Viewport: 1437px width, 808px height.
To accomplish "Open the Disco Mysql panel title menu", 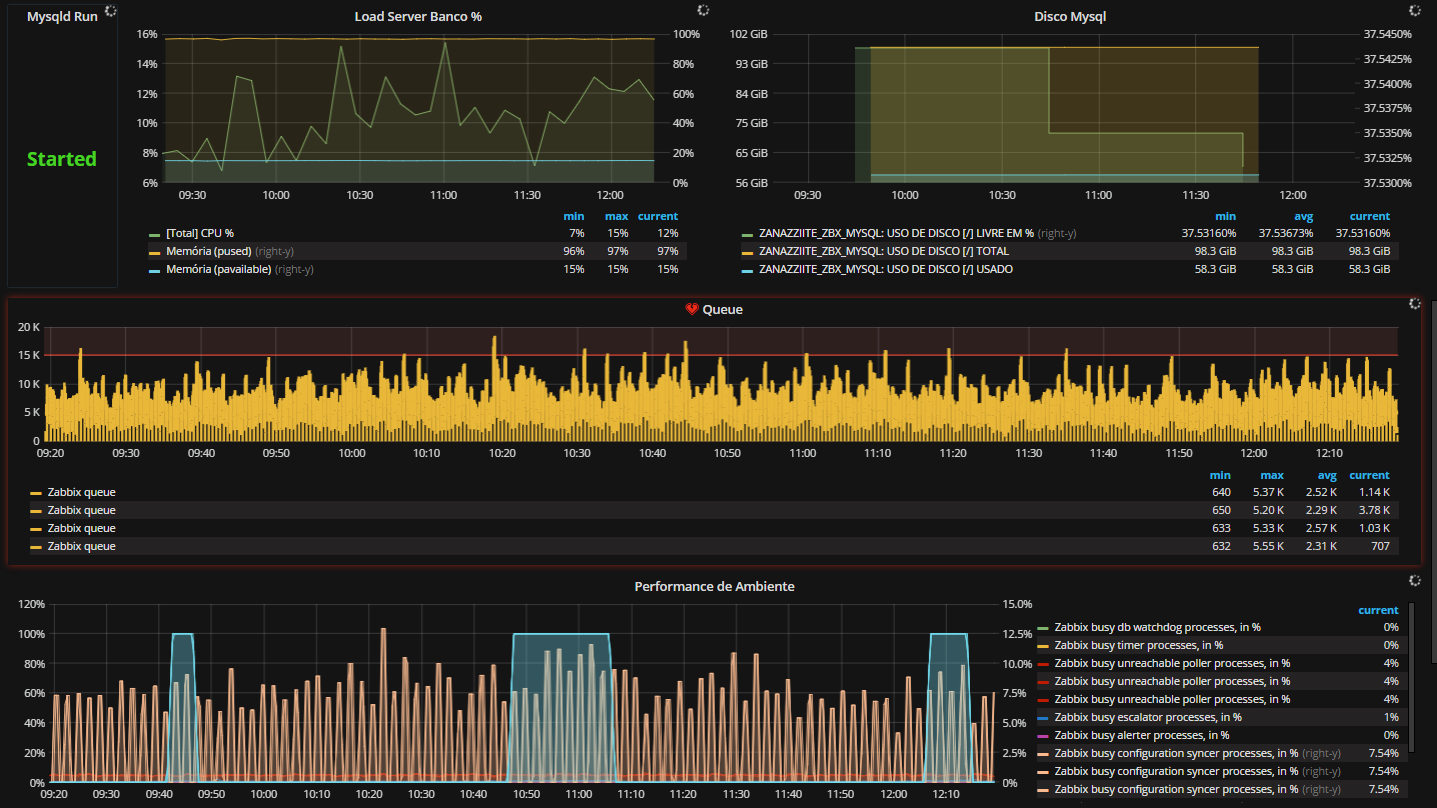I will click(1070, 17).
